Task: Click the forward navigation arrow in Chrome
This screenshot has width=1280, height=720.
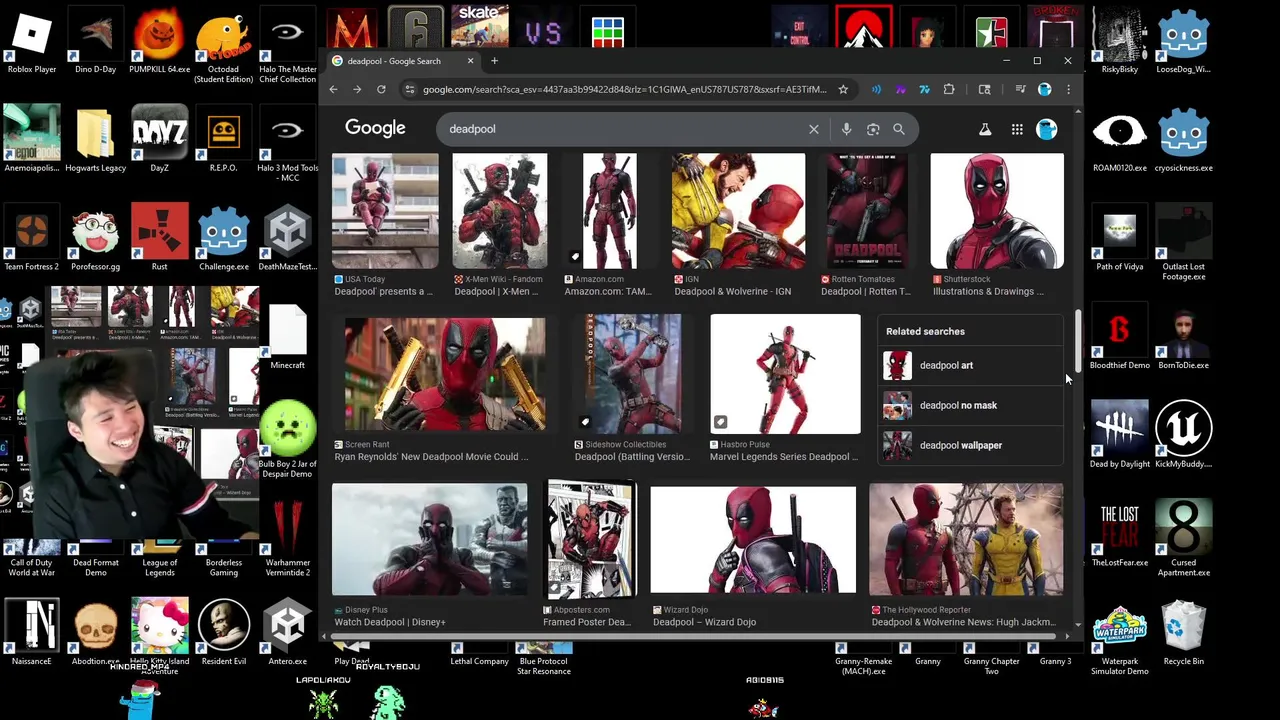Action: (357, 89)
